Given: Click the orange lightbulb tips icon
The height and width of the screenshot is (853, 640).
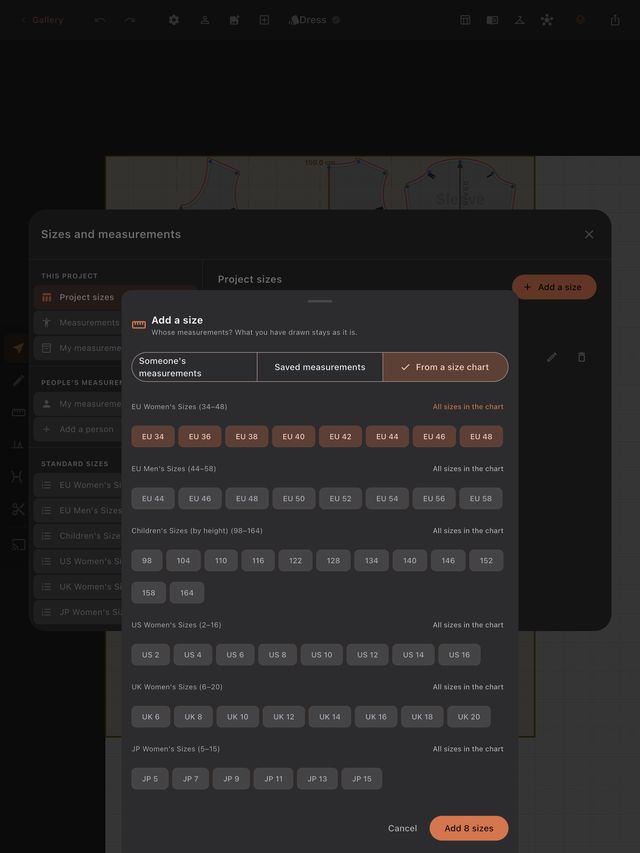Looking at the screenshot, I should click(x=580, y=20).
